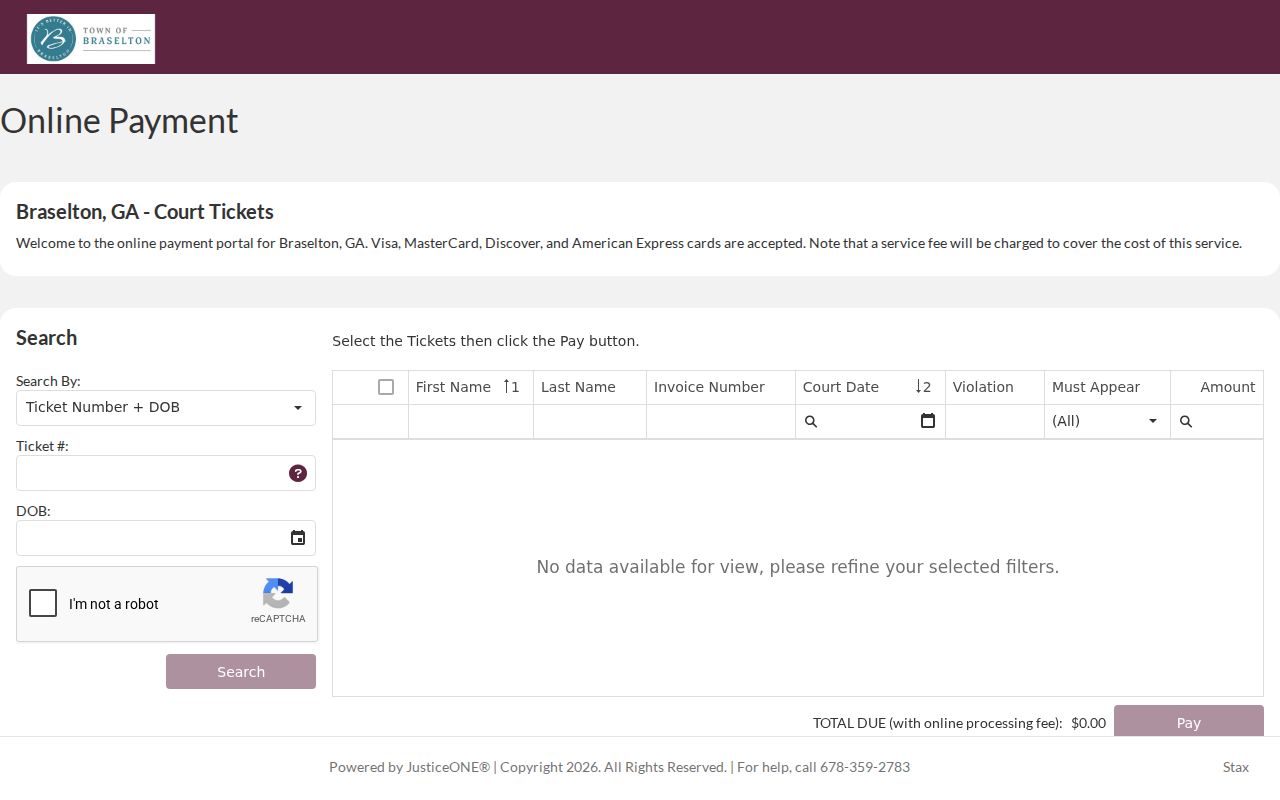Open the DOB calendar picker icon
The height and width of the screenshot is (800, 1280).
pos(298,538)
